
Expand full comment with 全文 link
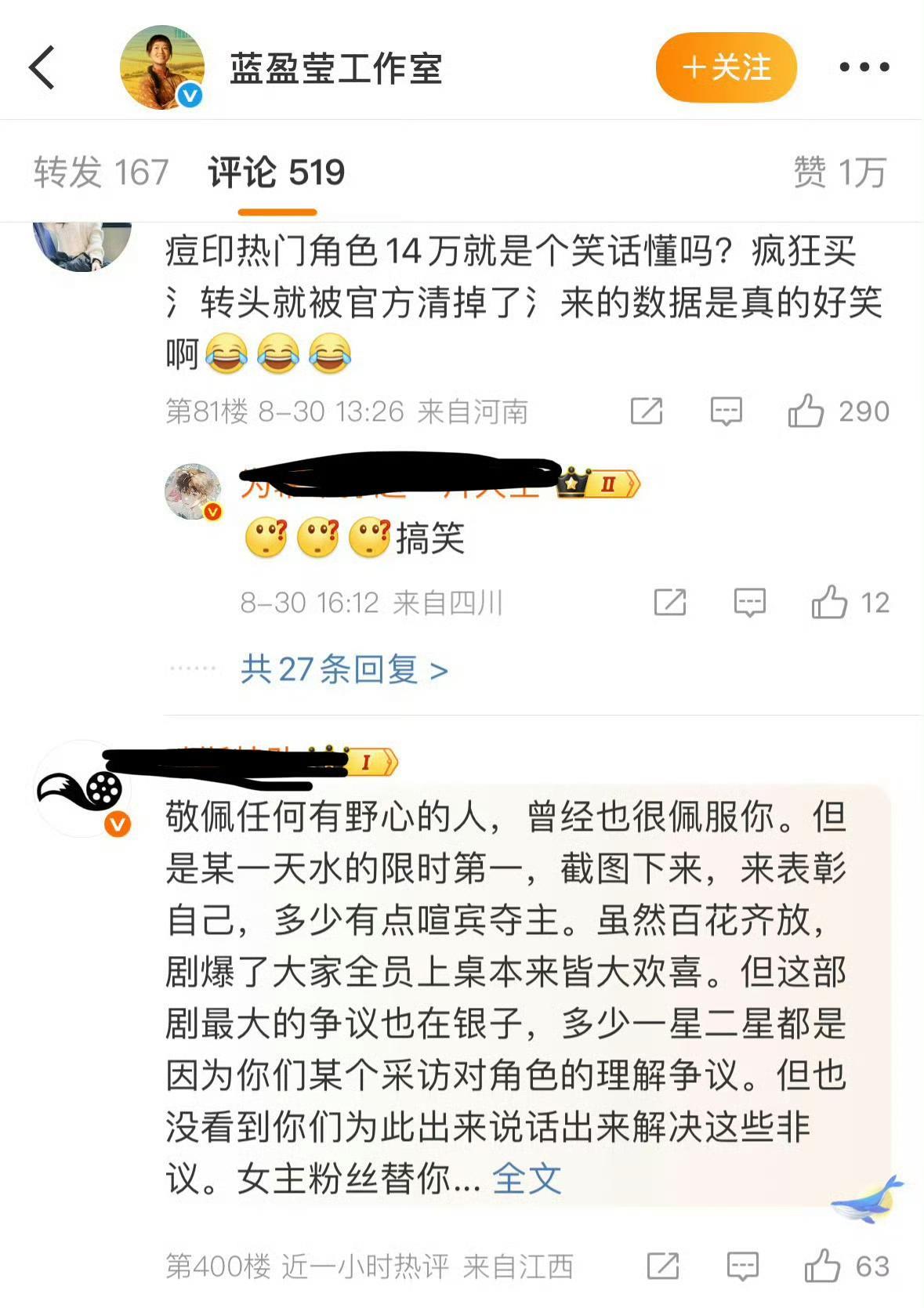[x=527, y=1178]
